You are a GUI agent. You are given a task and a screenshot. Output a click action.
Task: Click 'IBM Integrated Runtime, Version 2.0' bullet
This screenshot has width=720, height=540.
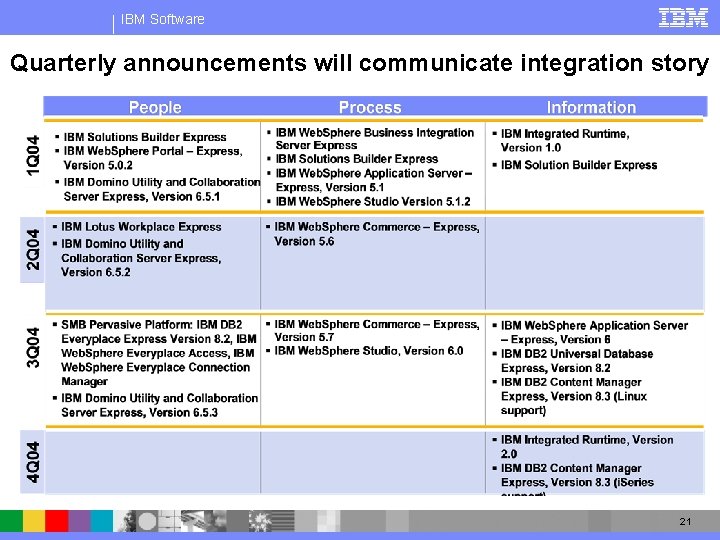pyautogui.click(x=587, y=447)
